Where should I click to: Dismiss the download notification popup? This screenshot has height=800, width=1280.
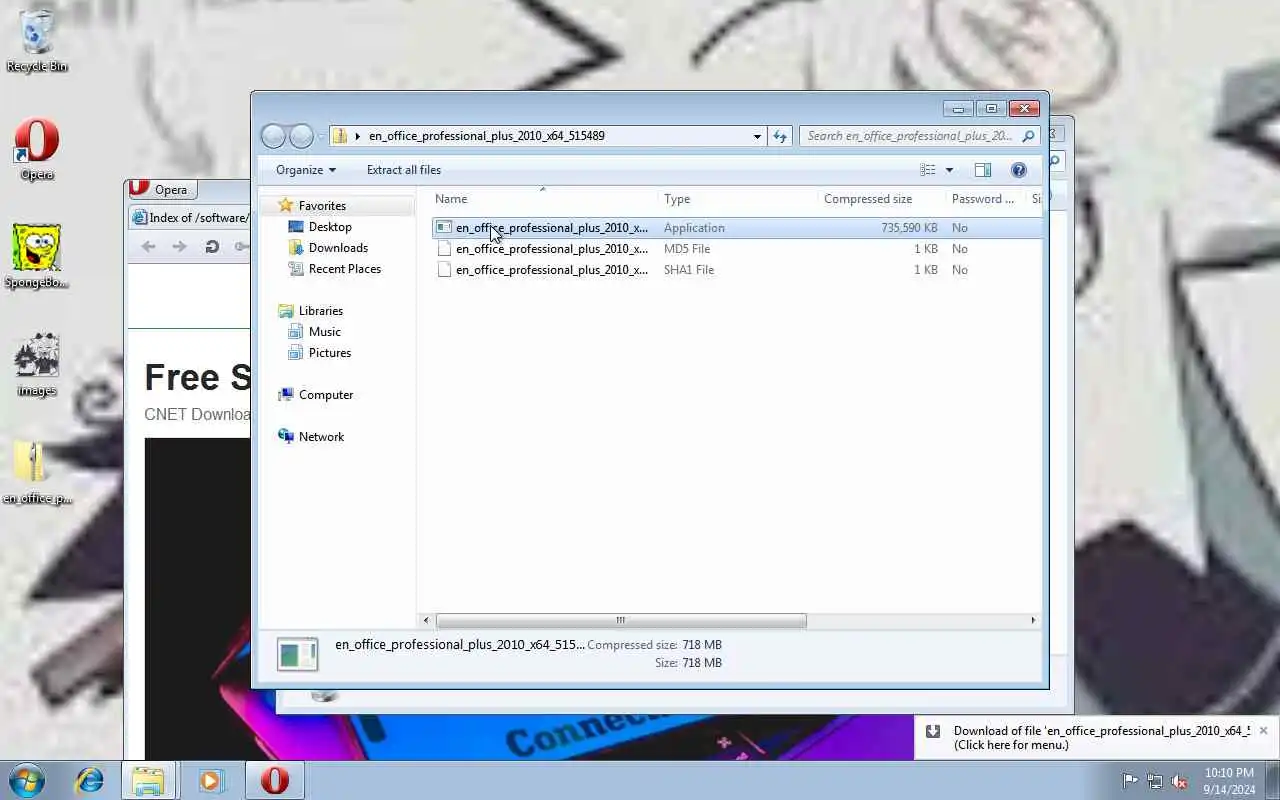point(1263,731)
